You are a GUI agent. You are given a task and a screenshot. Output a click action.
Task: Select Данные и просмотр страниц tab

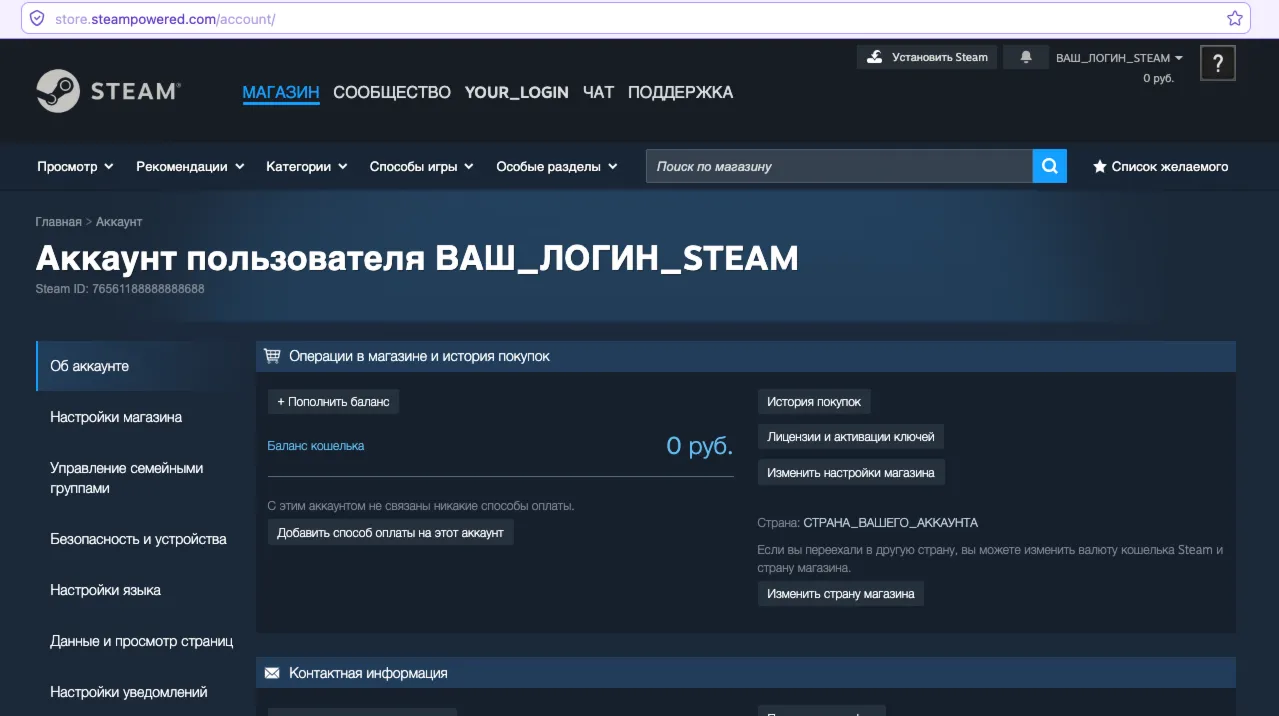(x=142, y=641)
